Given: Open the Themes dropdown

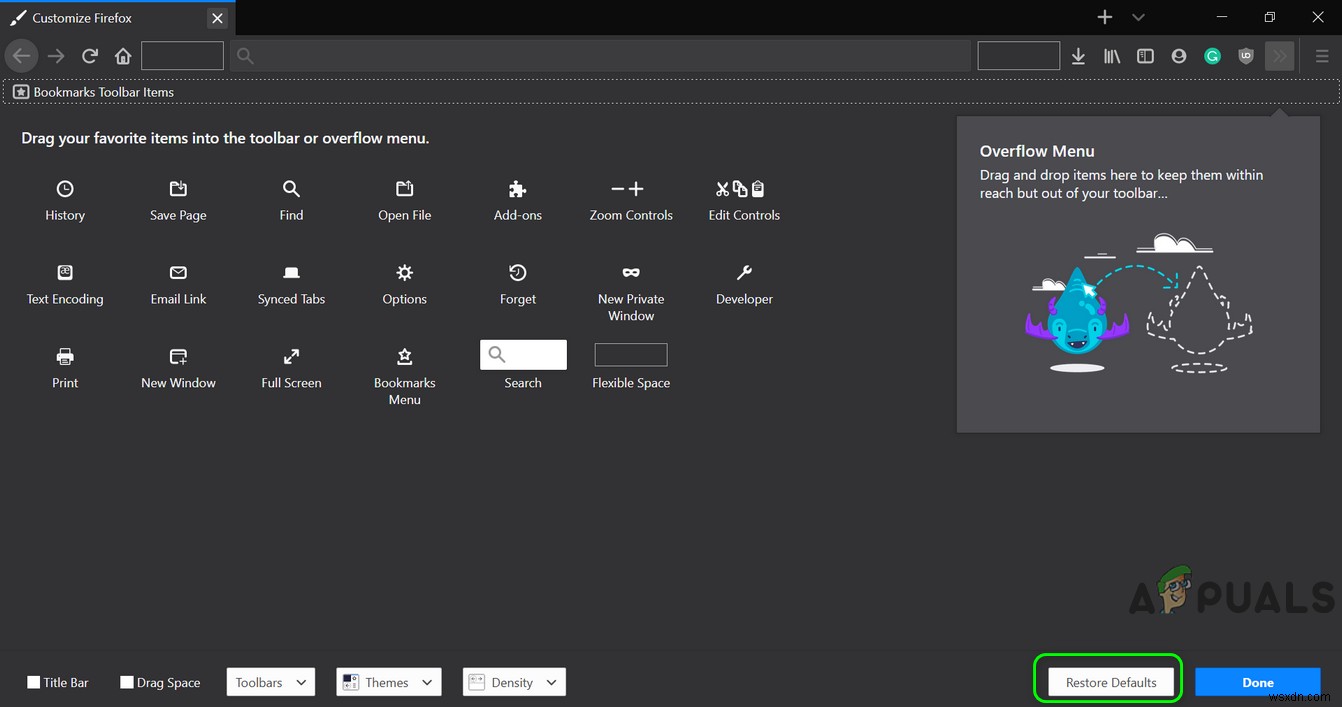Looking at the screenshot, I should point(388,682).
